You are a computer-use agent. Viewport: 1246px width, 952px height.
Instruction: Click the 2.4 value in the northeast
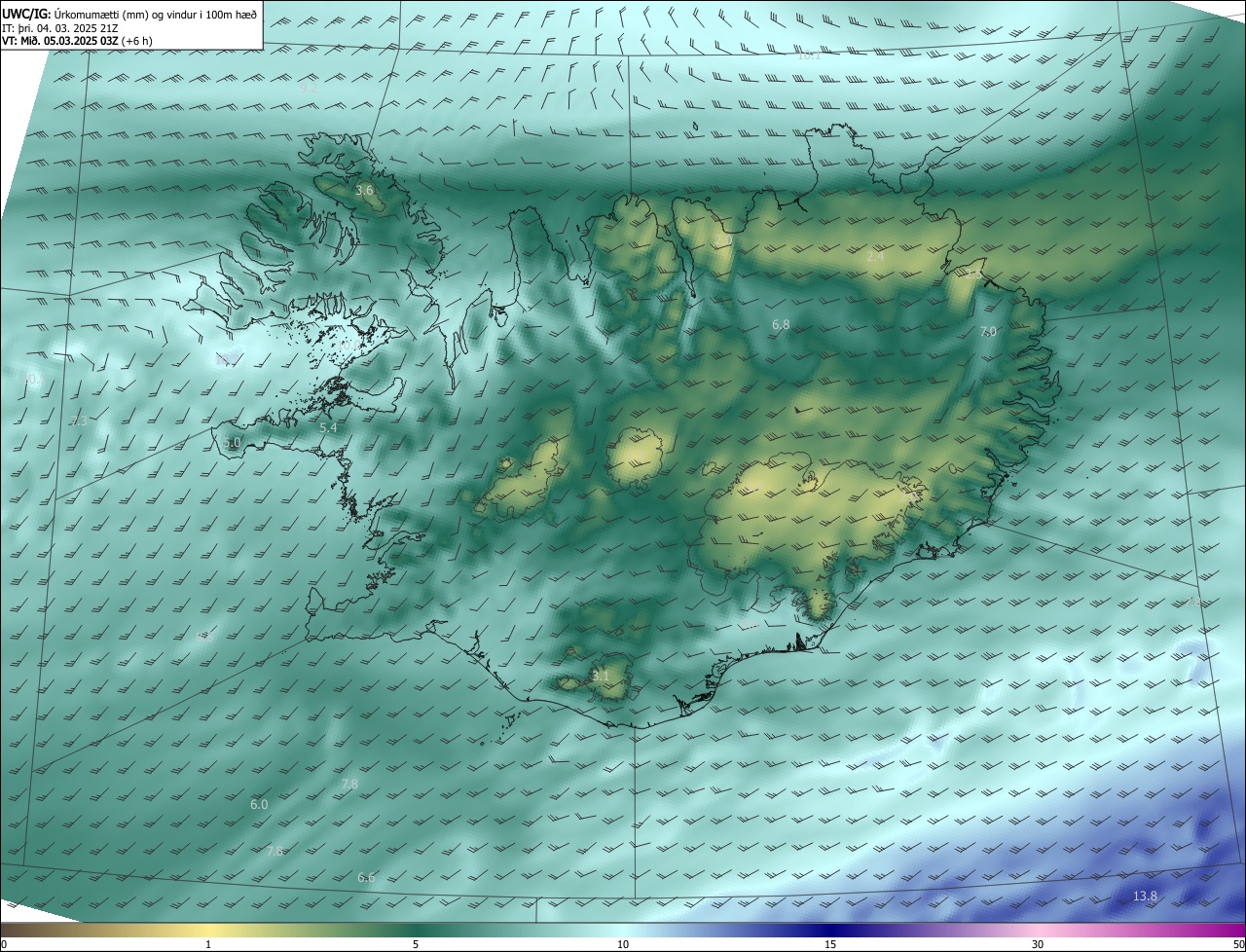[875, 256]
